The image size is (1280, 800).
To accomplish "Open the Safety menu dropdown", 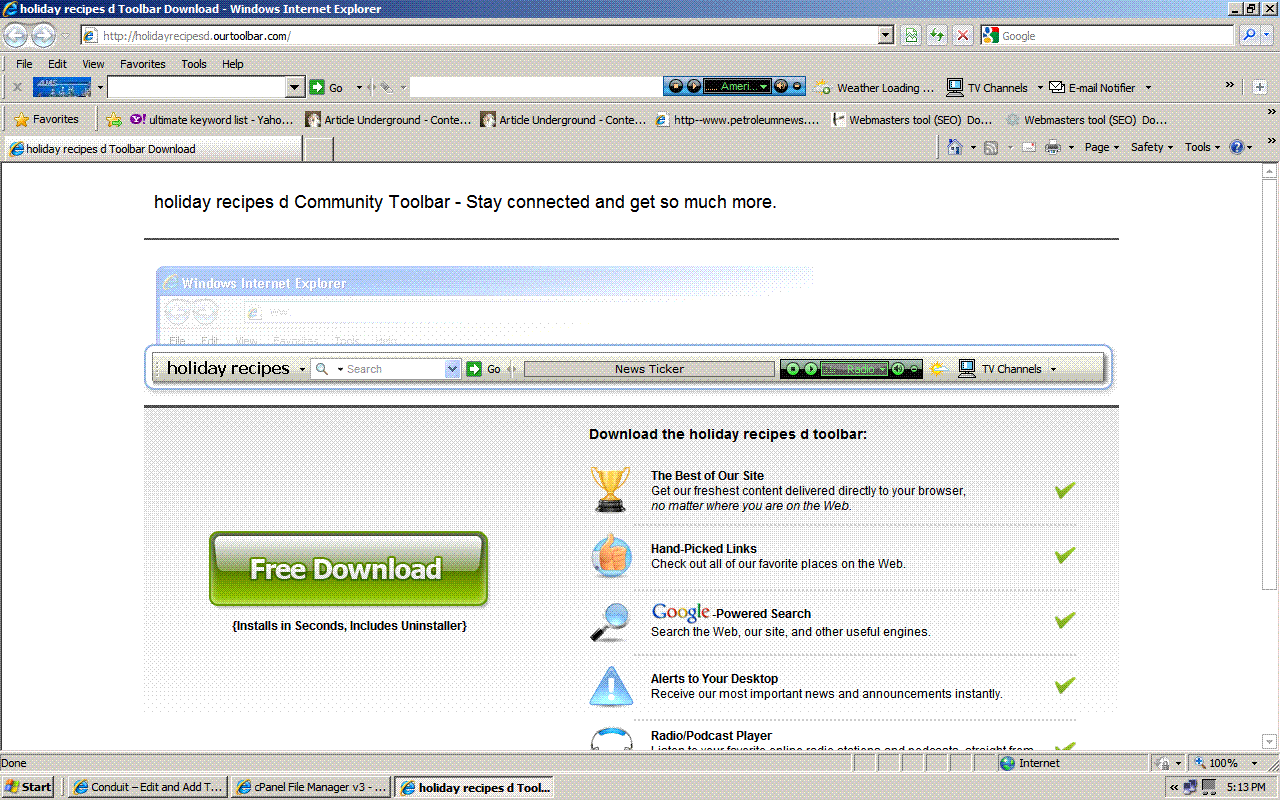I will click(1152, 147).
